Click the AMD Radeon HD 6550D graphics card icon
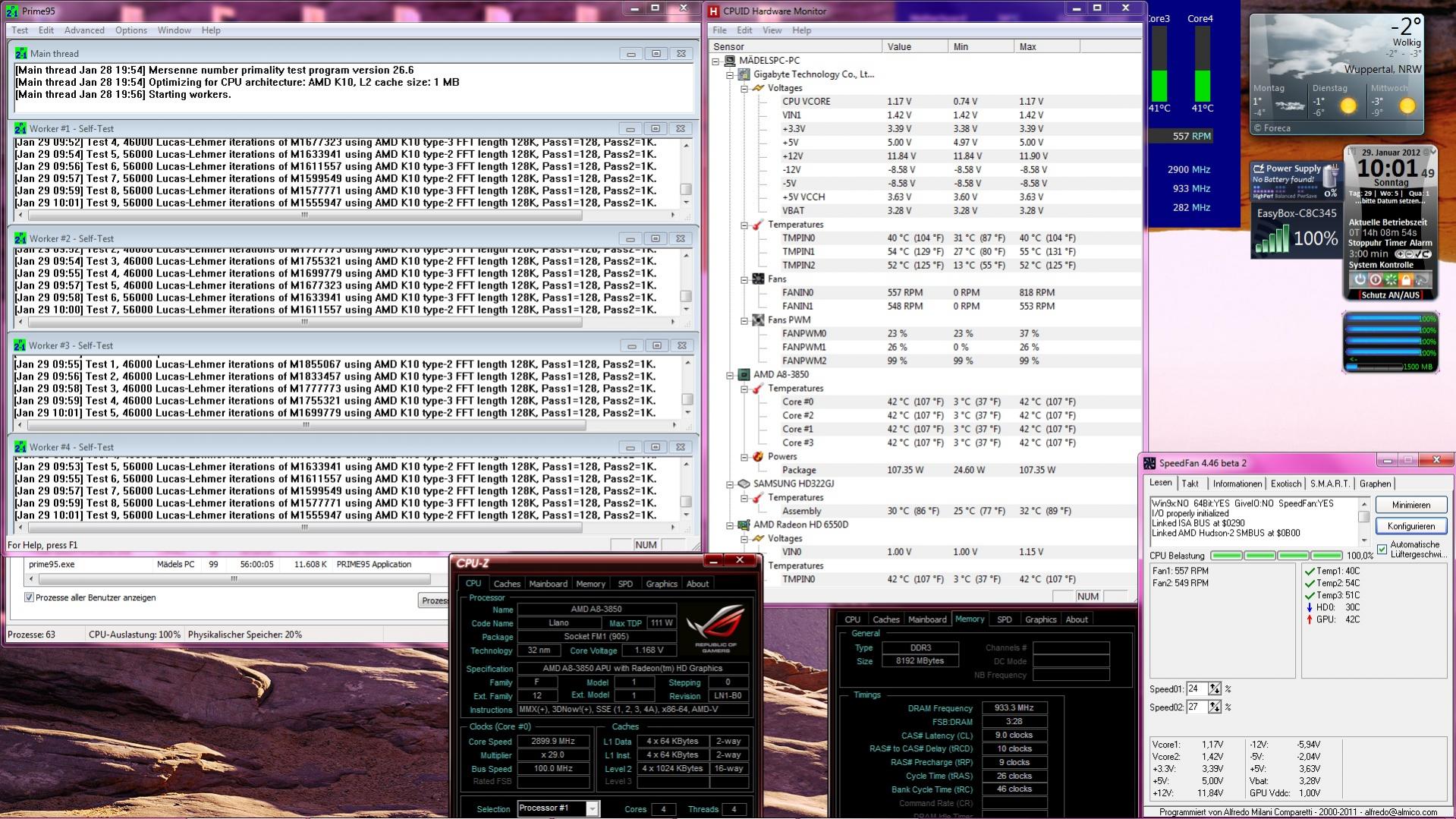 tap(744, 524)
